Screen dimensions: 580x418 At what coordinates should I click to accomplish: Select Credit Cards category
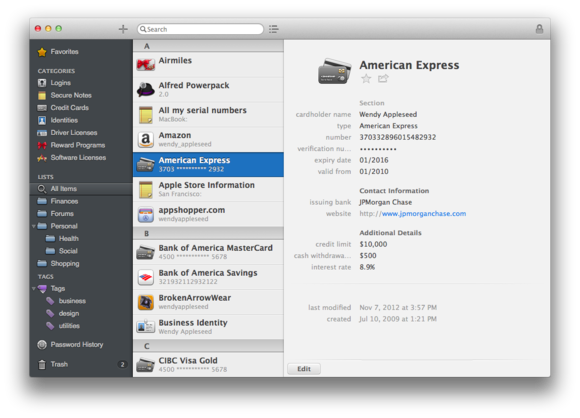(x=81, y=108)
